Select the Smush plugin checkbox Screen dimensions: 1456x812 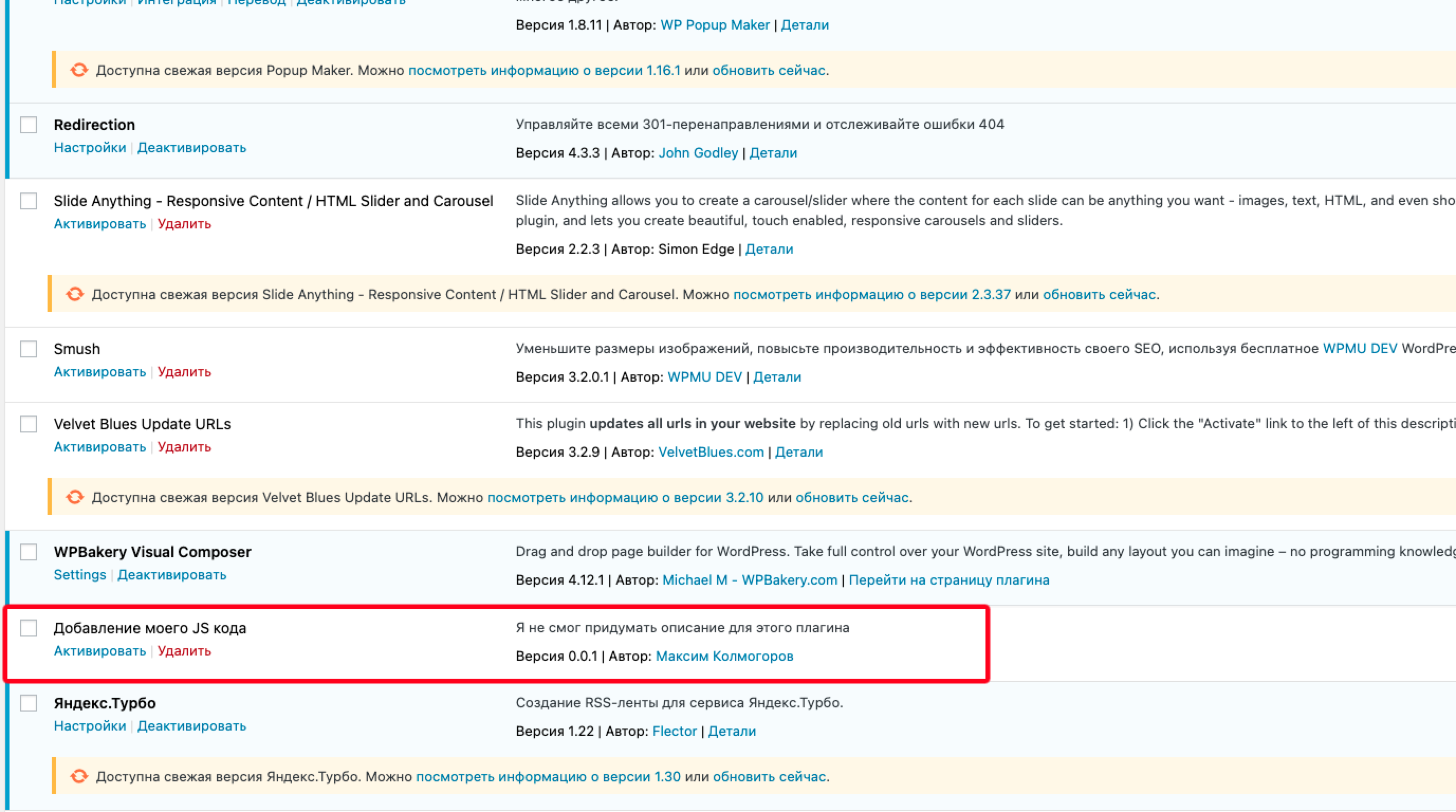[29, 349]
